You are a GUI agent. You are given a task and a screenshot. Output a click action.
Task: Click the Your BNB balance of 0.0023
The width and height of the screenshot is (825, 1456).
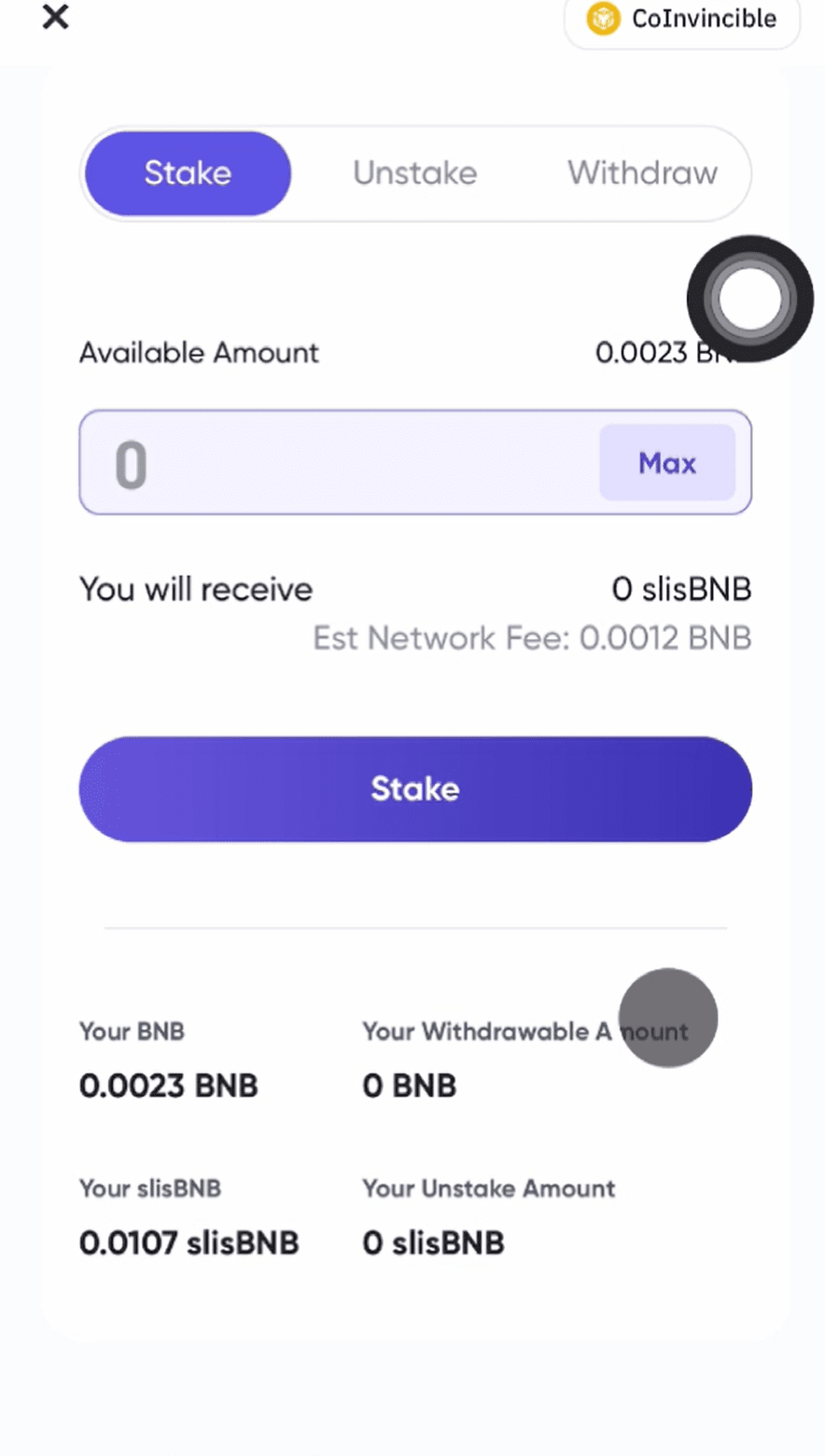click(x=169, y=1085)
